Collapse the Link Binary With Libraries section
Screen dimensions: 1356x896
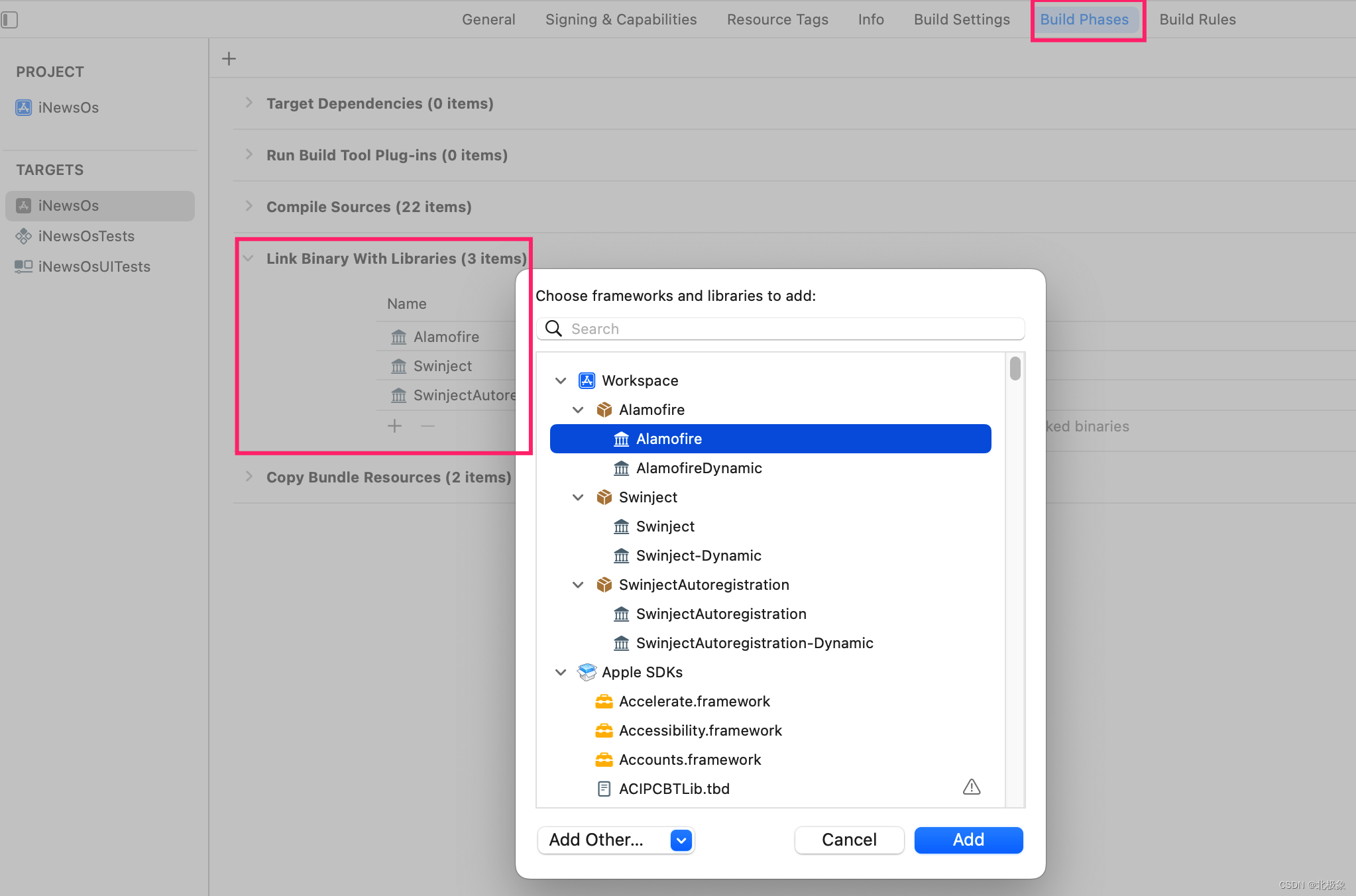[x=249, y=258]
